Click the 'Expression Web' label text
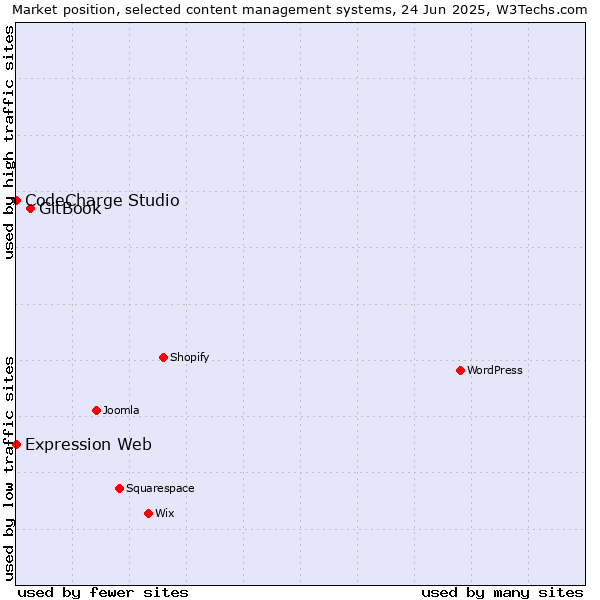The image size is (600, 600). pos(88,444)
